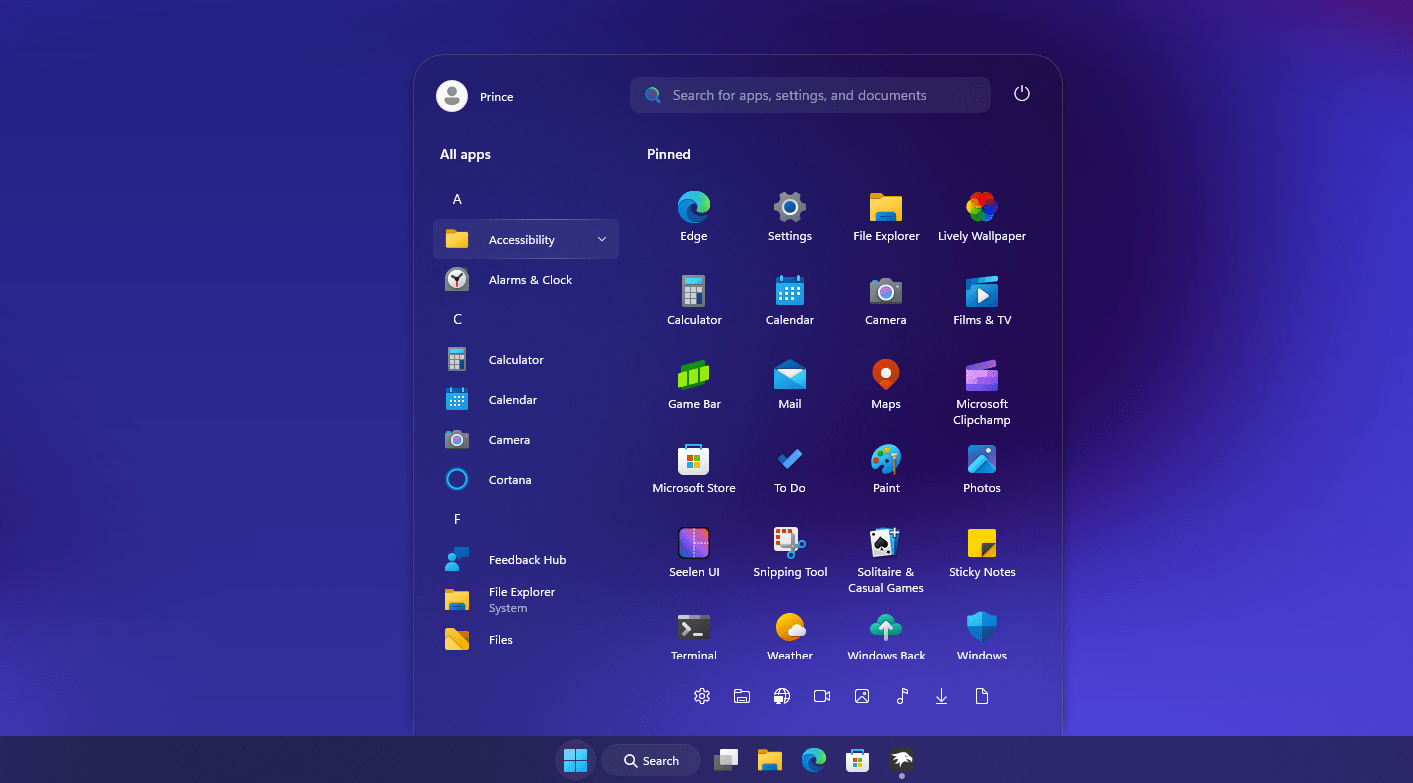Click Windows Start button on taskbar
The image size is (1413, 783).
[x=575, y=760]
